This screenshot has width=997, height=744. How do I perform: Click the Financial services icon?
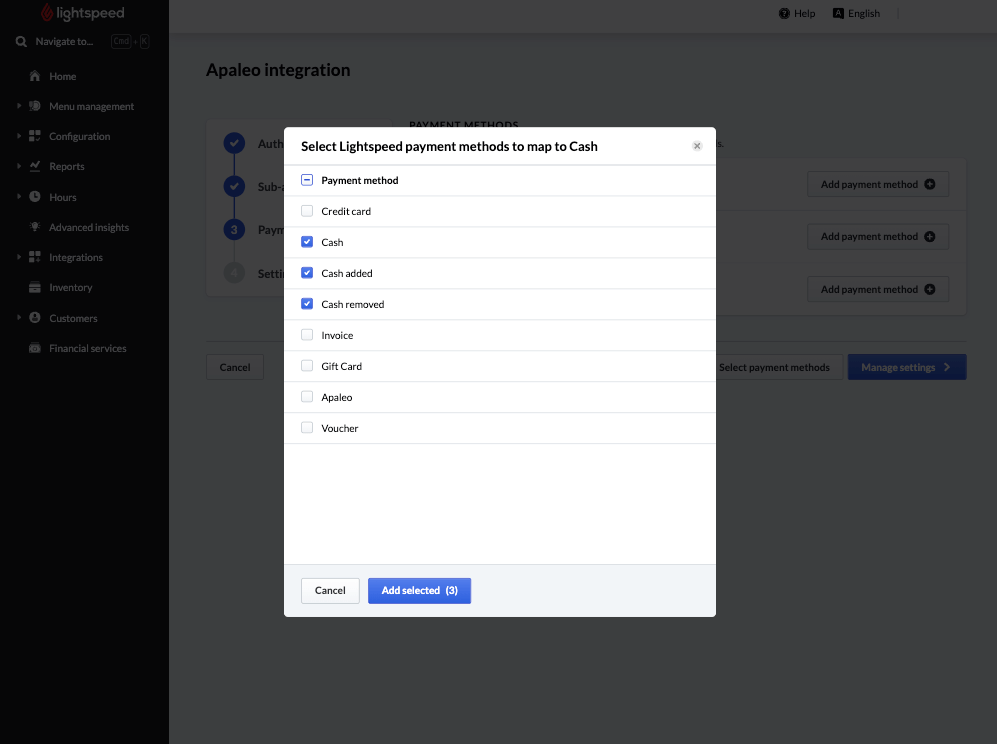tap(35, 348)
